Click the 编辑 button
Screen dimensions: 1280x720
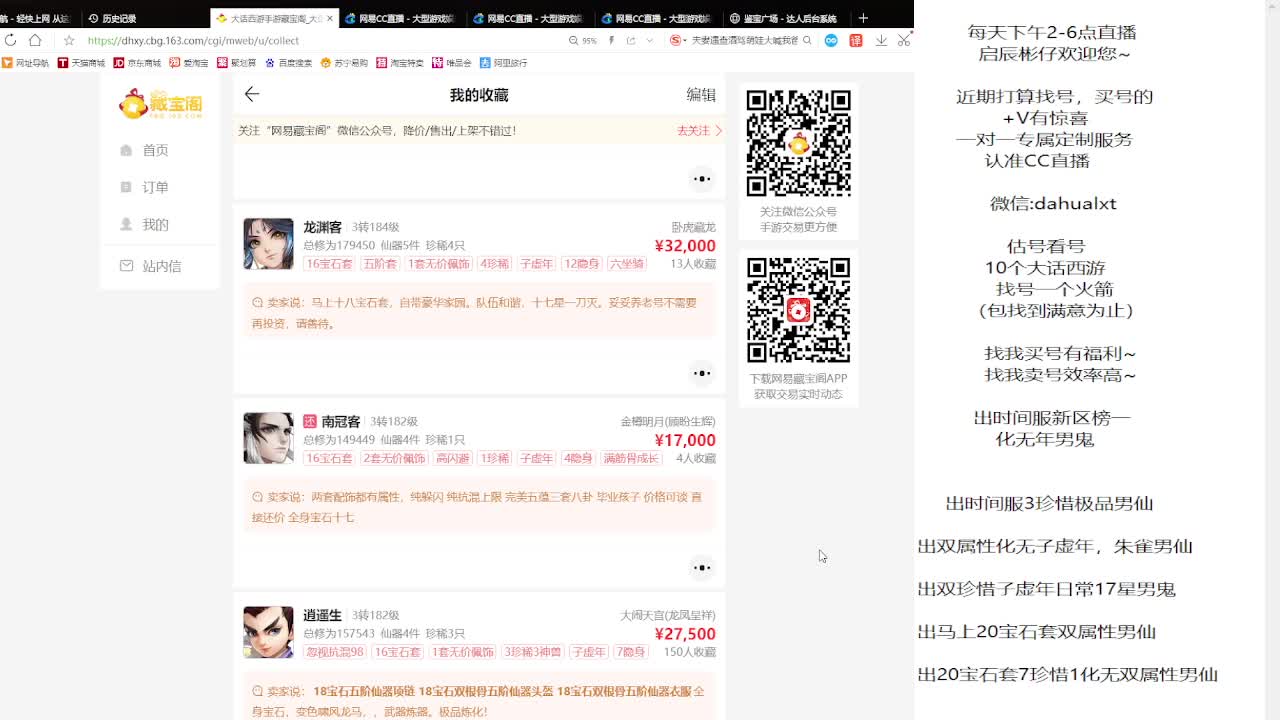click(x=701, y=95)
